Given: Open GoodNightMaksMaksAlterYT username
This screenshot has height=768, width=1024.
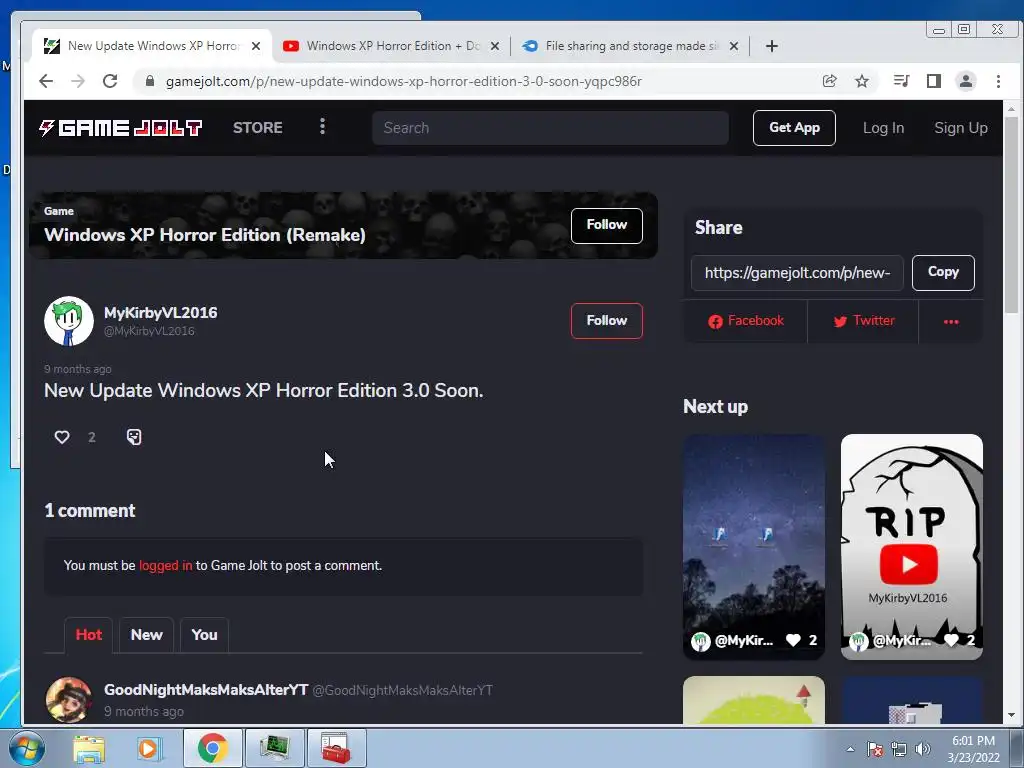Looking at the screenshot, I should [206, 690].
